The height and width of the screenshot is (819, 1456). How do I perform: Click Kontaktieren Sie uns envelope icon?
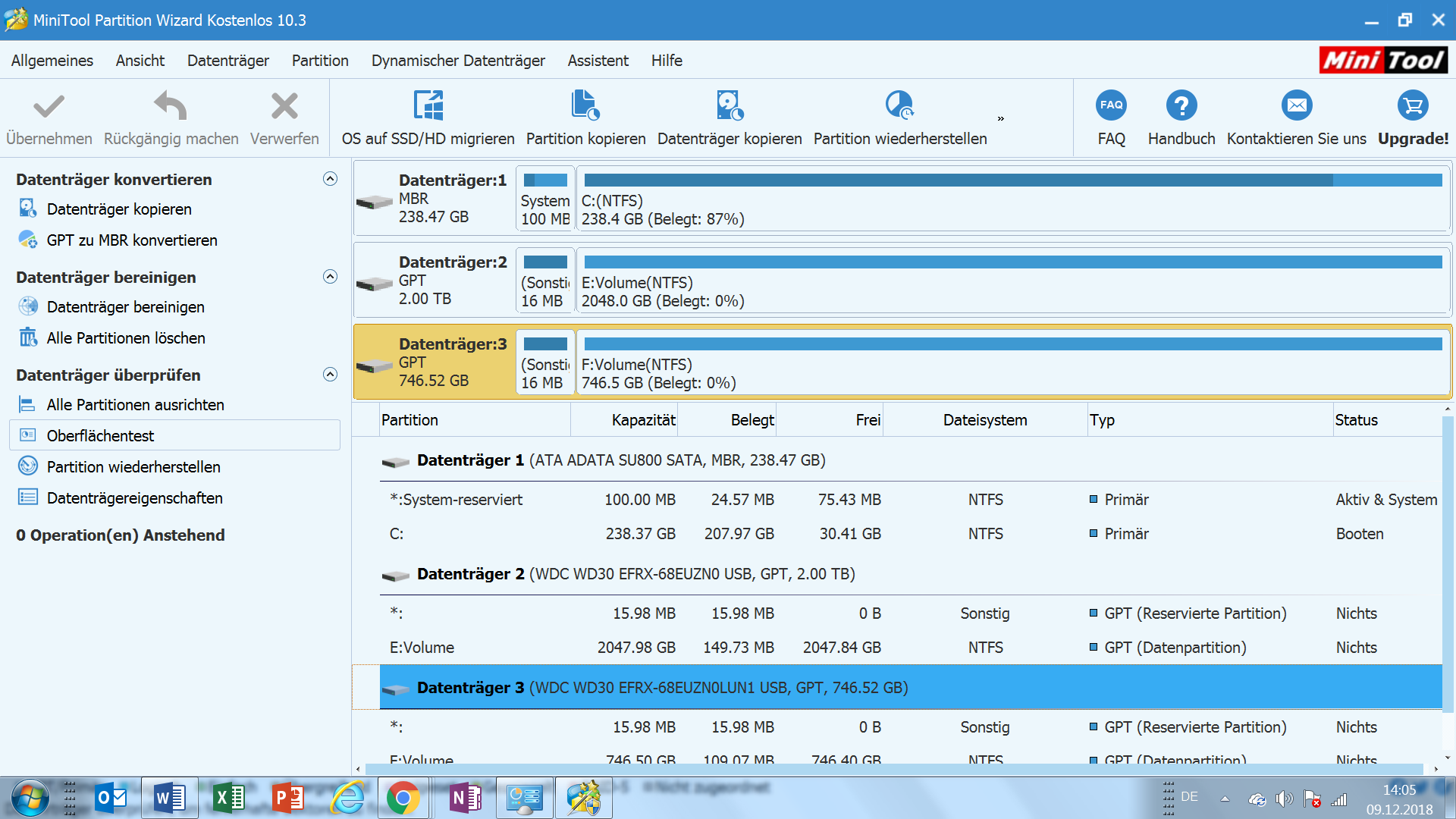(1296, 106)
